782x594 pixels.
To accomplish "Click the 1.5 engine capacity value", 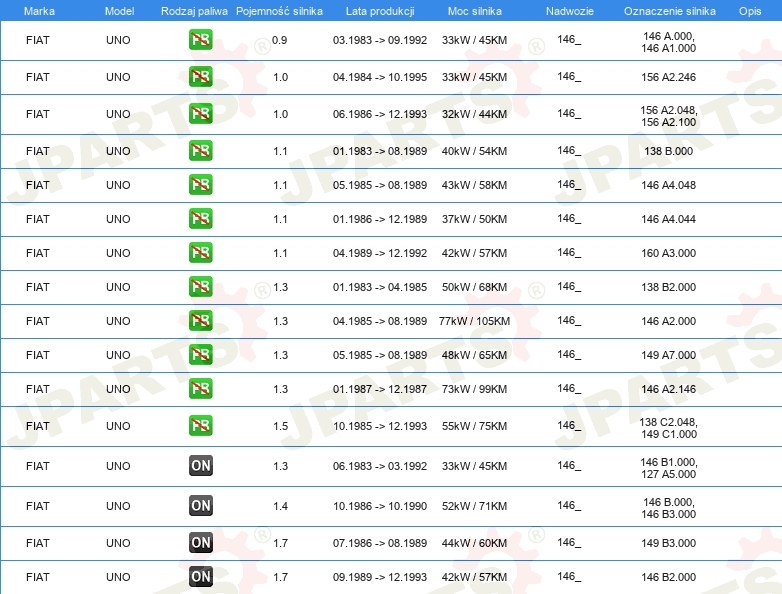I will pos(280,426).
